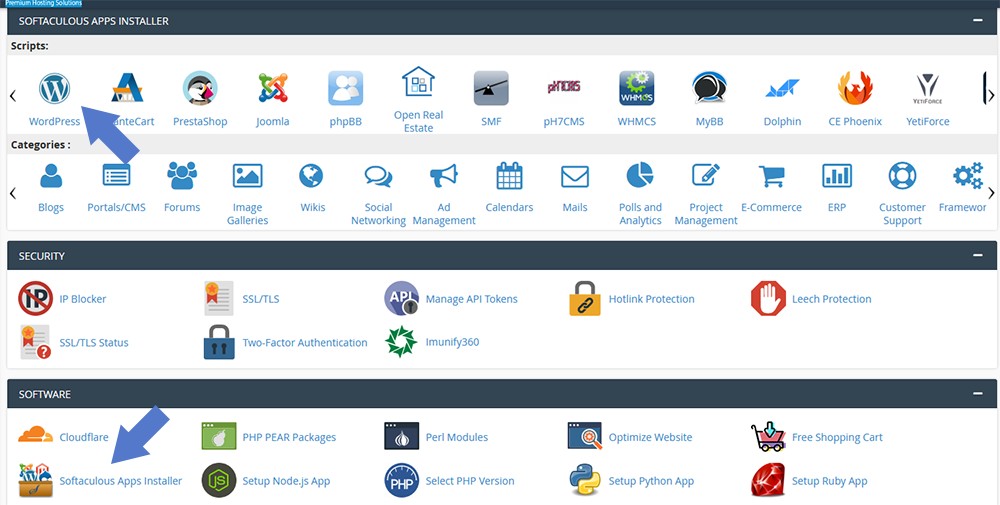Click the Setup Python App icon

click(x=585, y=481)
